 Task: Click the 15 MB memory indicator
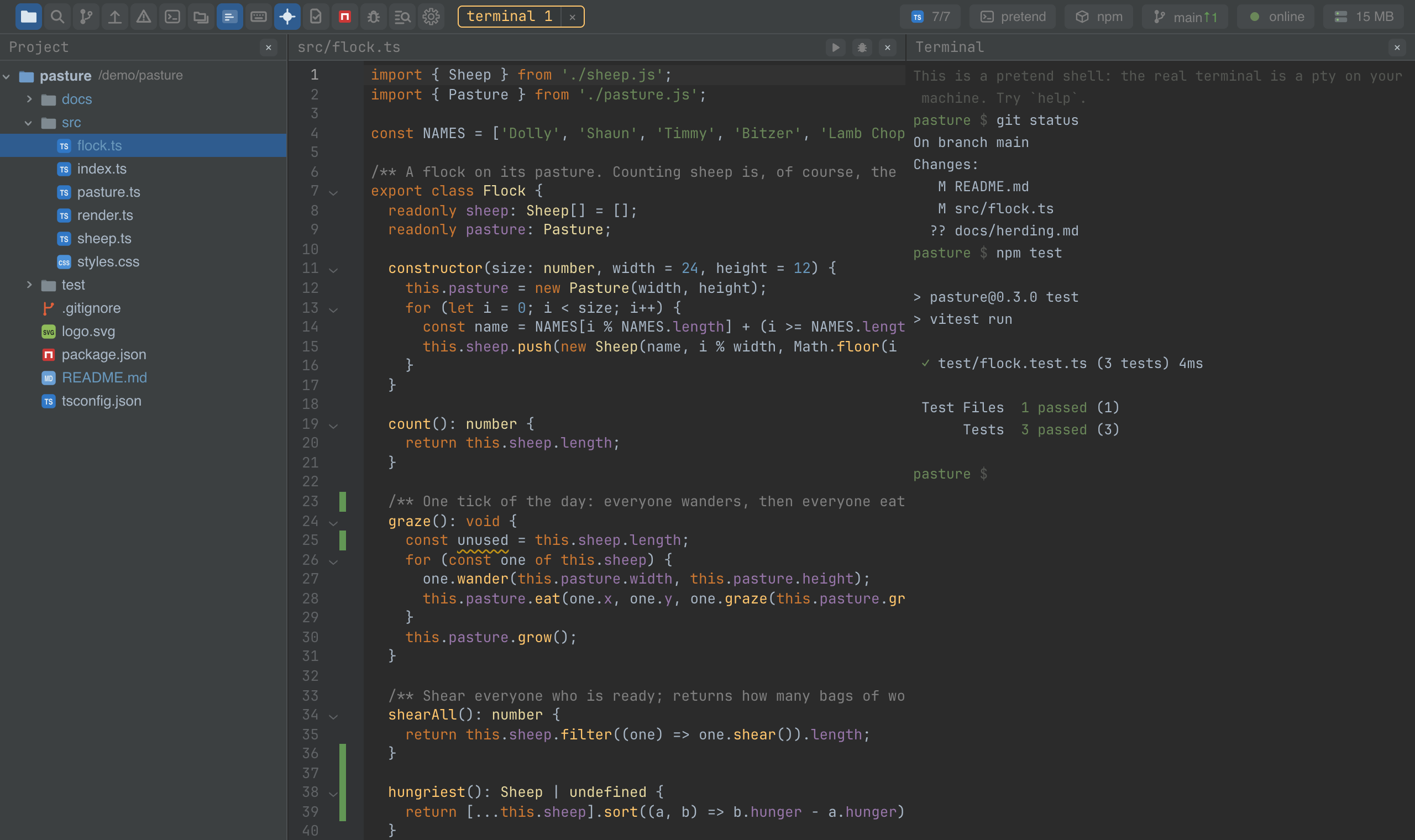tap(1364, 17)
